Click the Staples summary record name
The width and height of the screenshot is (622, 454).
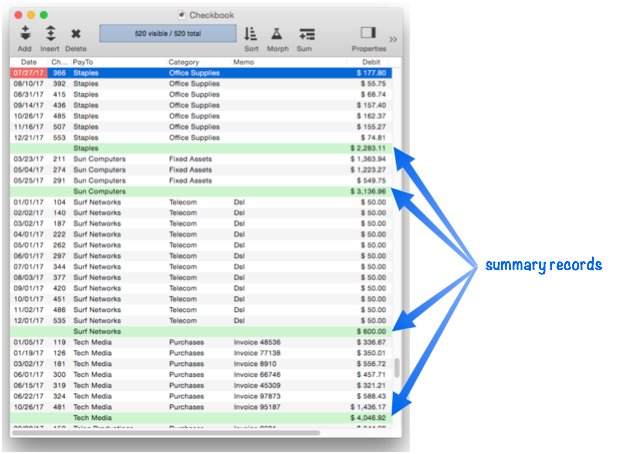click(x=86, y=148)
